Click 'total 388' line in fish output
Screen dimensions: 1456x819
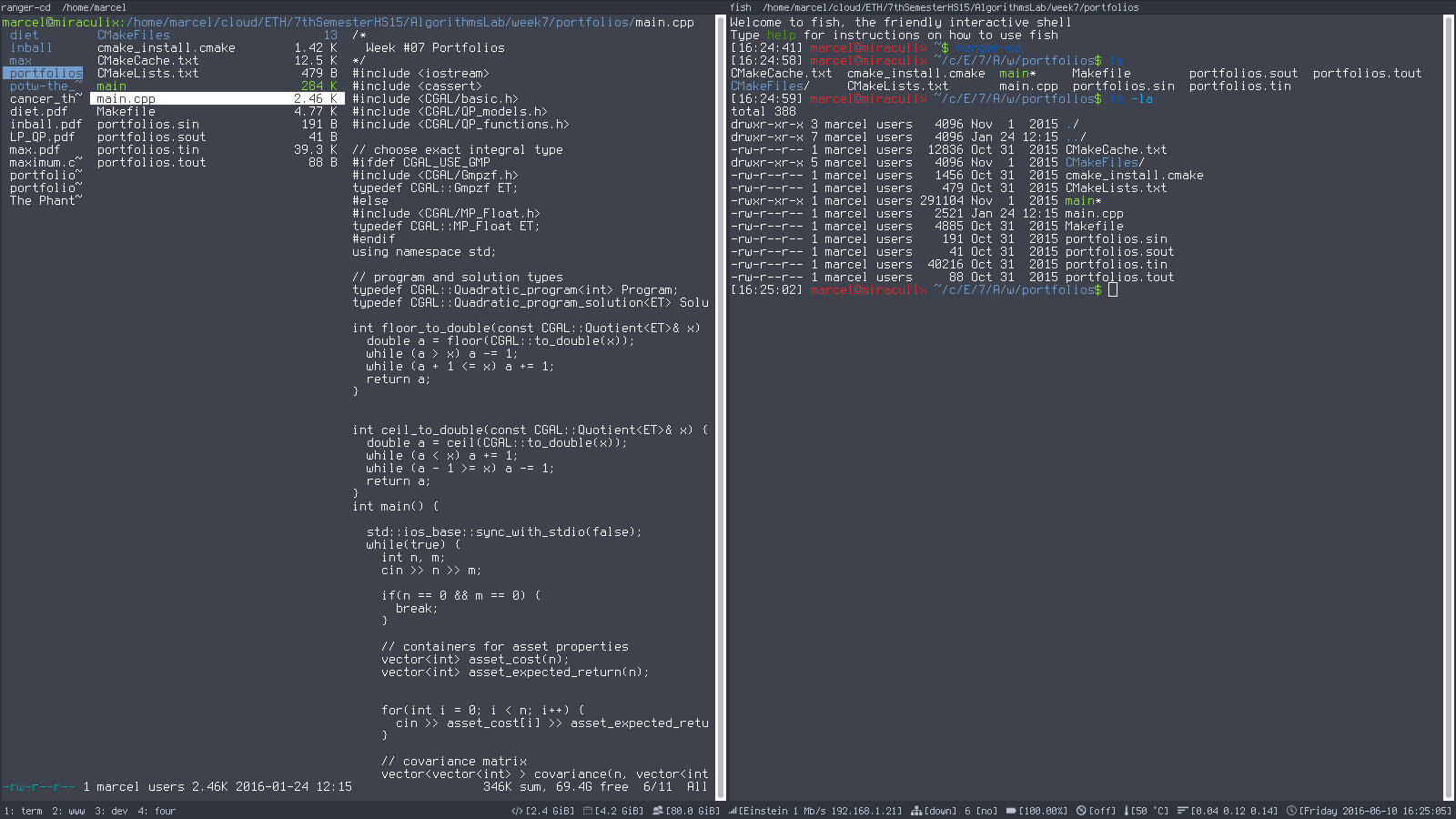tap(763, 111)
